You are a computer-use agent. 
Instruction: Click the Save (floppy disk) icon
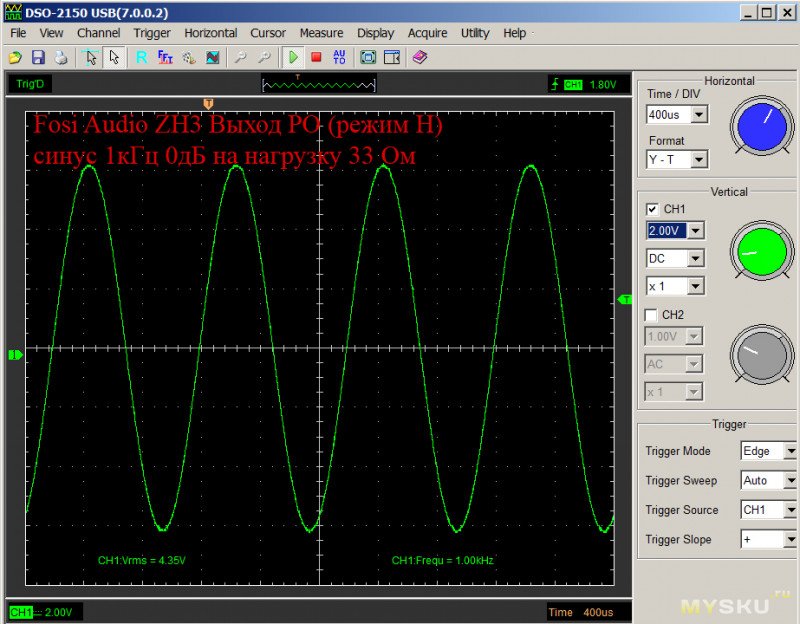point(38,58)
